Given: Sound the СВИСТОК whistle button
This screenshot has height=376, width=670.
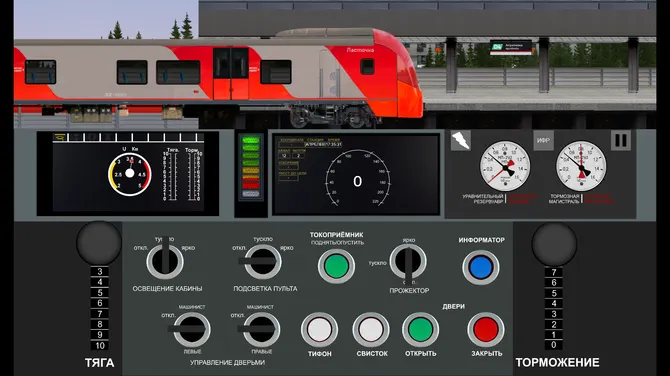Looking at the screenshot, I should (x=371, y=329).
